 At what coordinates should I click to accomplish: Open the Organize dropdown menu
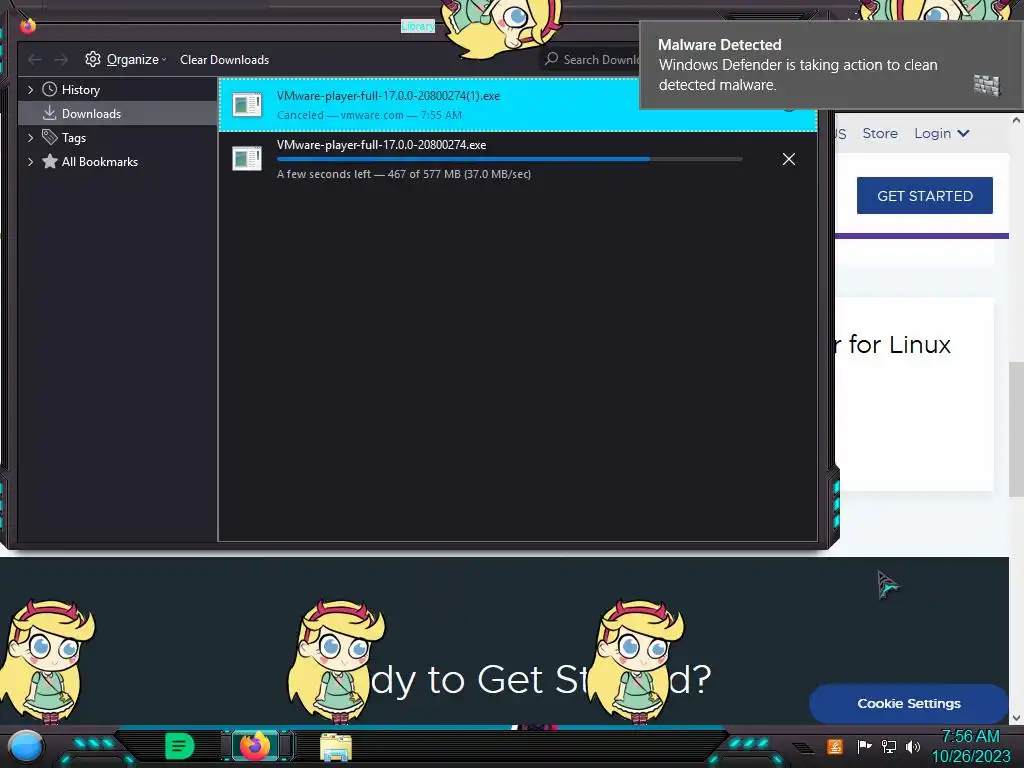click(126, 59)
